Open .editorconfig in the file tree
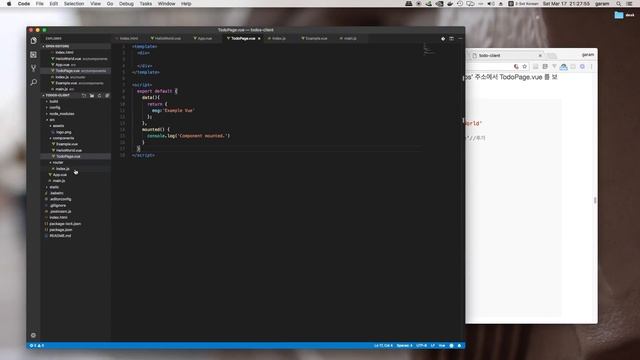 click(x=60, y=199)
